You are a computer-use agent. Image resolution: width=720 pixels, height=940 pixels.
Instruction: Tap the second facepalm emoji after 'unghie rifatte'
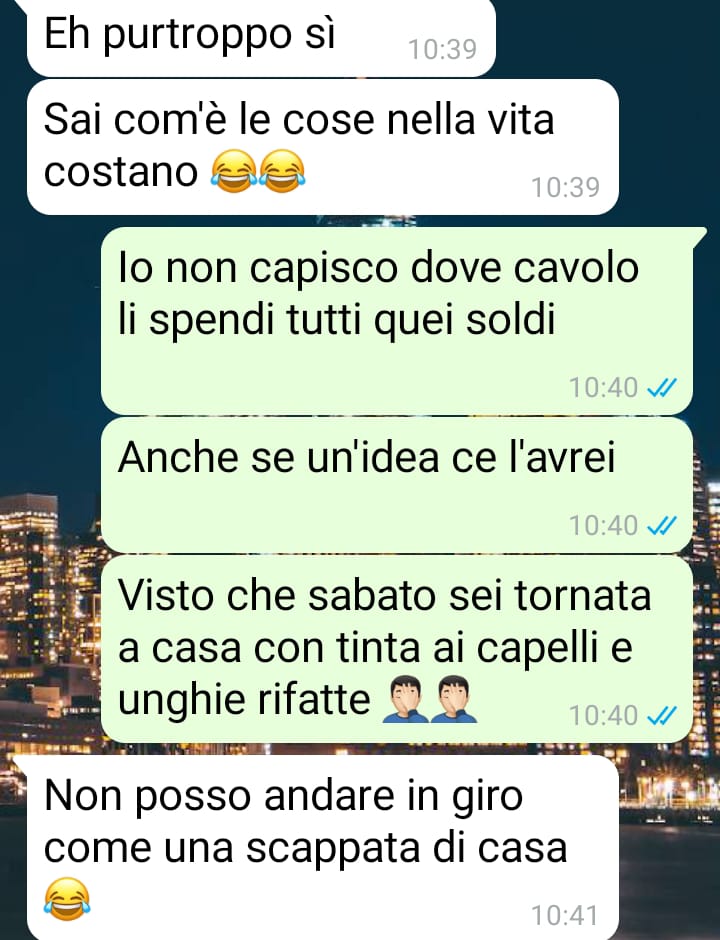click(x=454, y=700)
